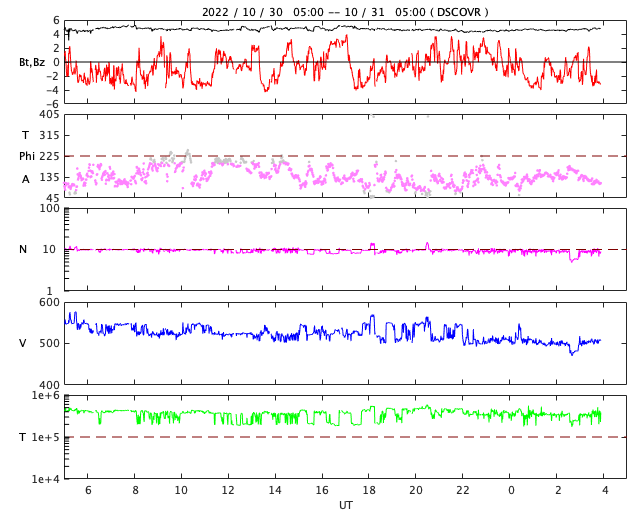Click the 'Phi' axis label
640x512 pixels.
coord(27,156)
